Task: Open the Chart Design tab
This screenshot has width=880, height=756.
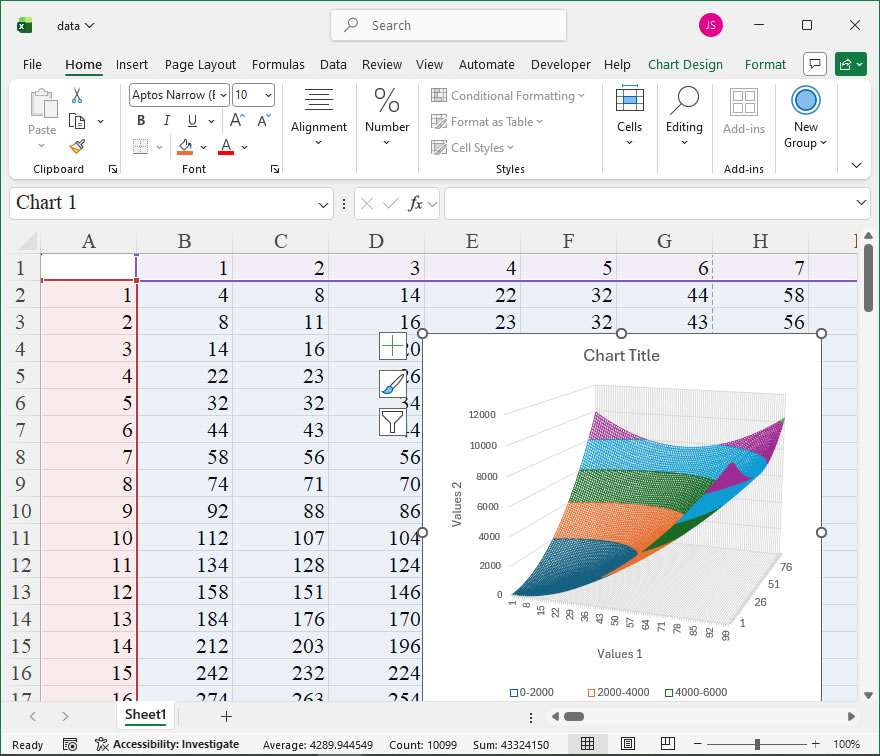Action: (685, 65)
